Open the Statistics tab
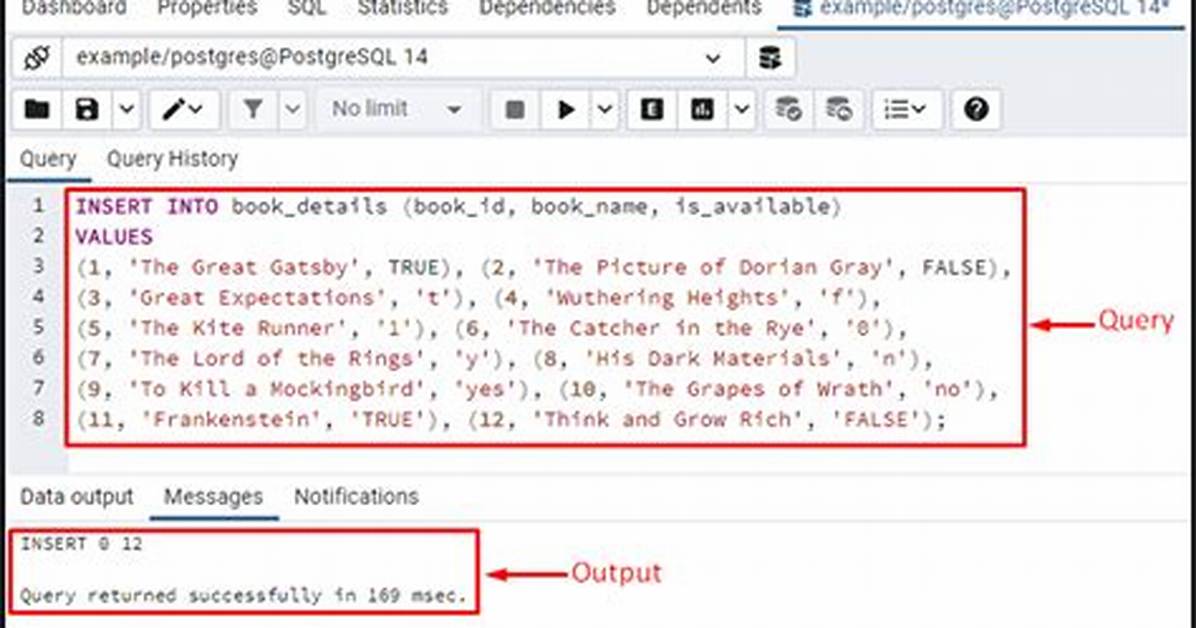1196x628 pixels. 403,8
